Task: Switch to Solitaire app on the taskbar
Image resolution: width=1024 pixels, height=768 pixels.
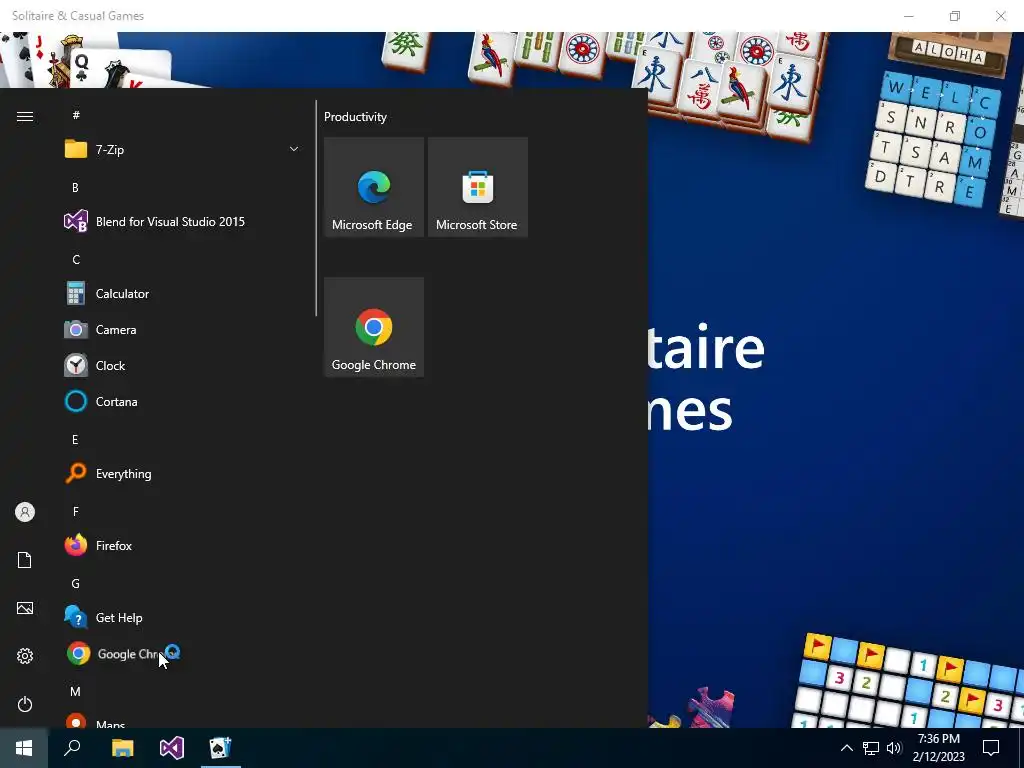Action: [221, 748]
